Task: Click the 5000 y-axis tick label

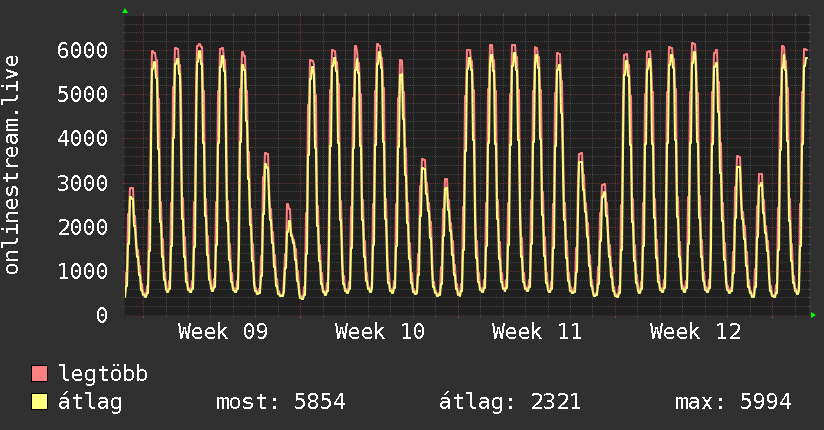Action: click(x=83, y=94)
